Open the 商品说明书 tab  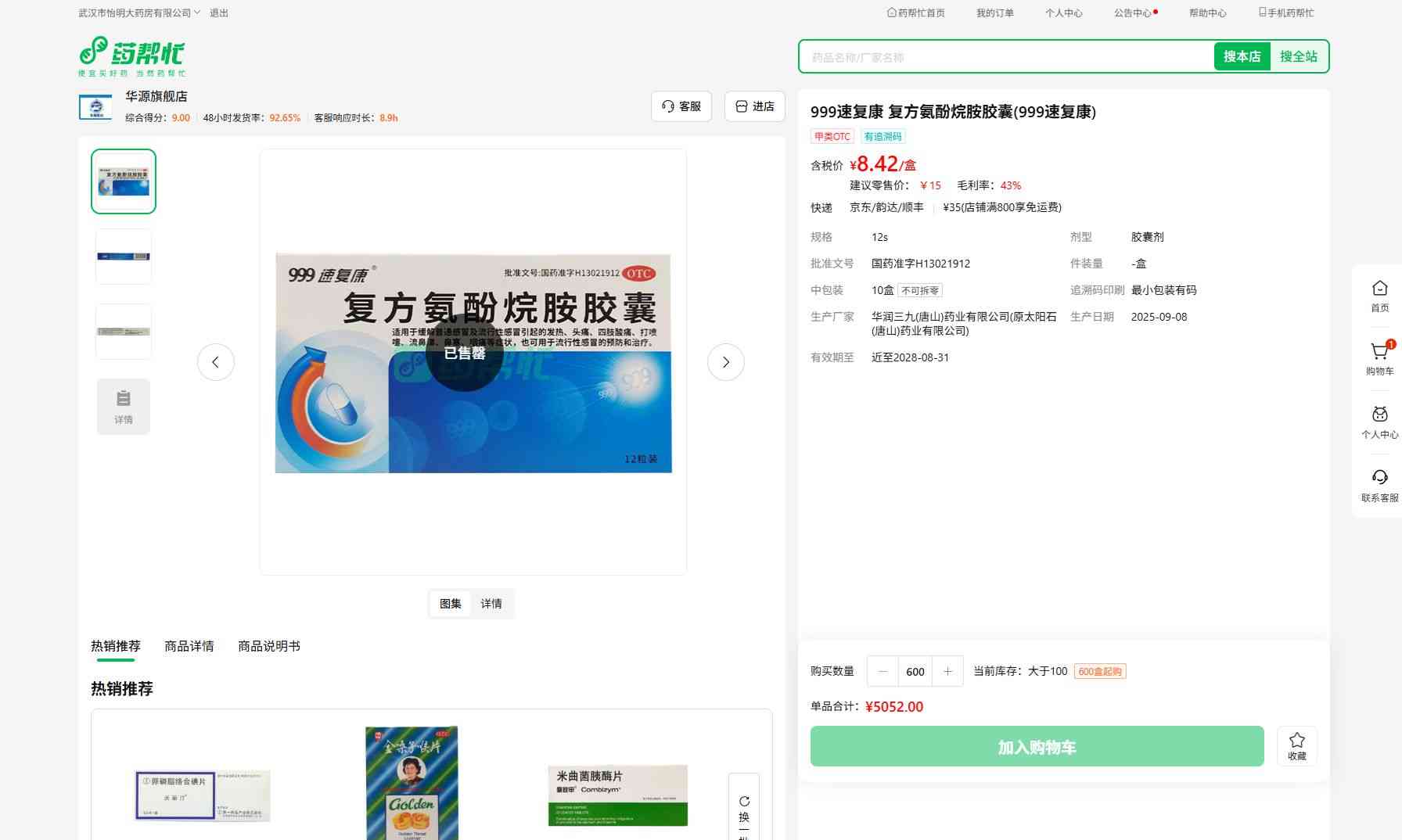tap(268, 646)
